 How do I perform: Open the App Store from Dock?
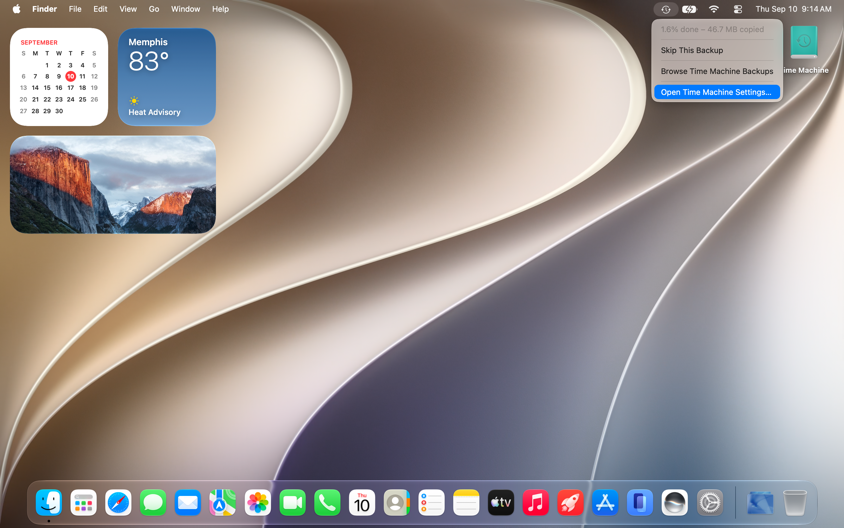pos(605,503)
